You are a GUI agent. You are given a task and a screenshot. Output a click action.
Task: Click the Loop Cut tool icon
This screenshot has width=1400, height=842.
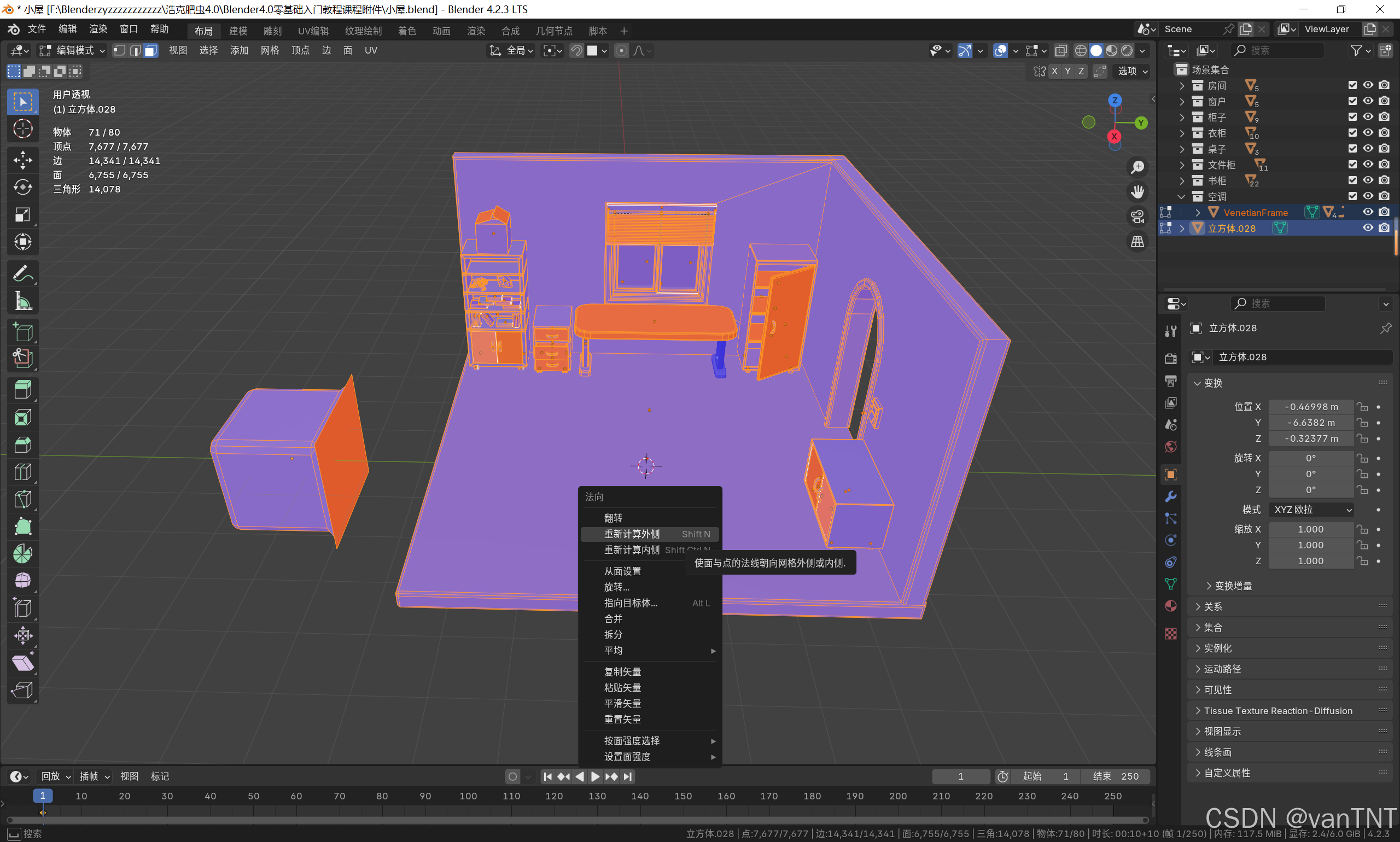(x=23, y=472)
